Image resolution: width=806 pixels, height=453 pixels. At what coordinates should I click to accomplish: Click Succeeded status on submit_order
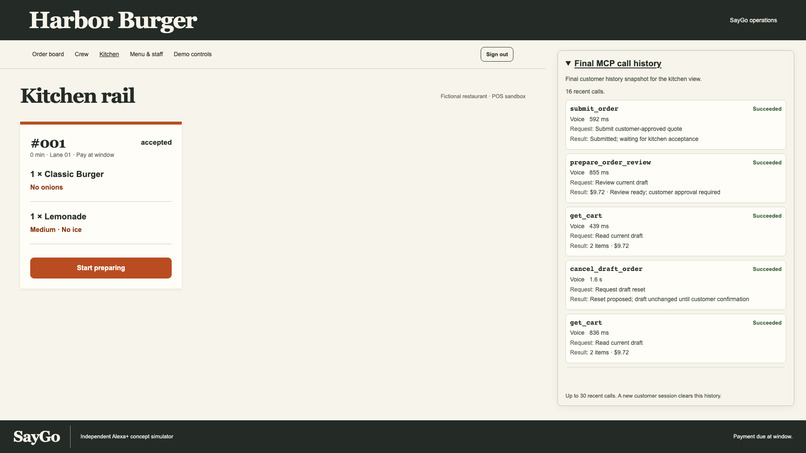767,109
